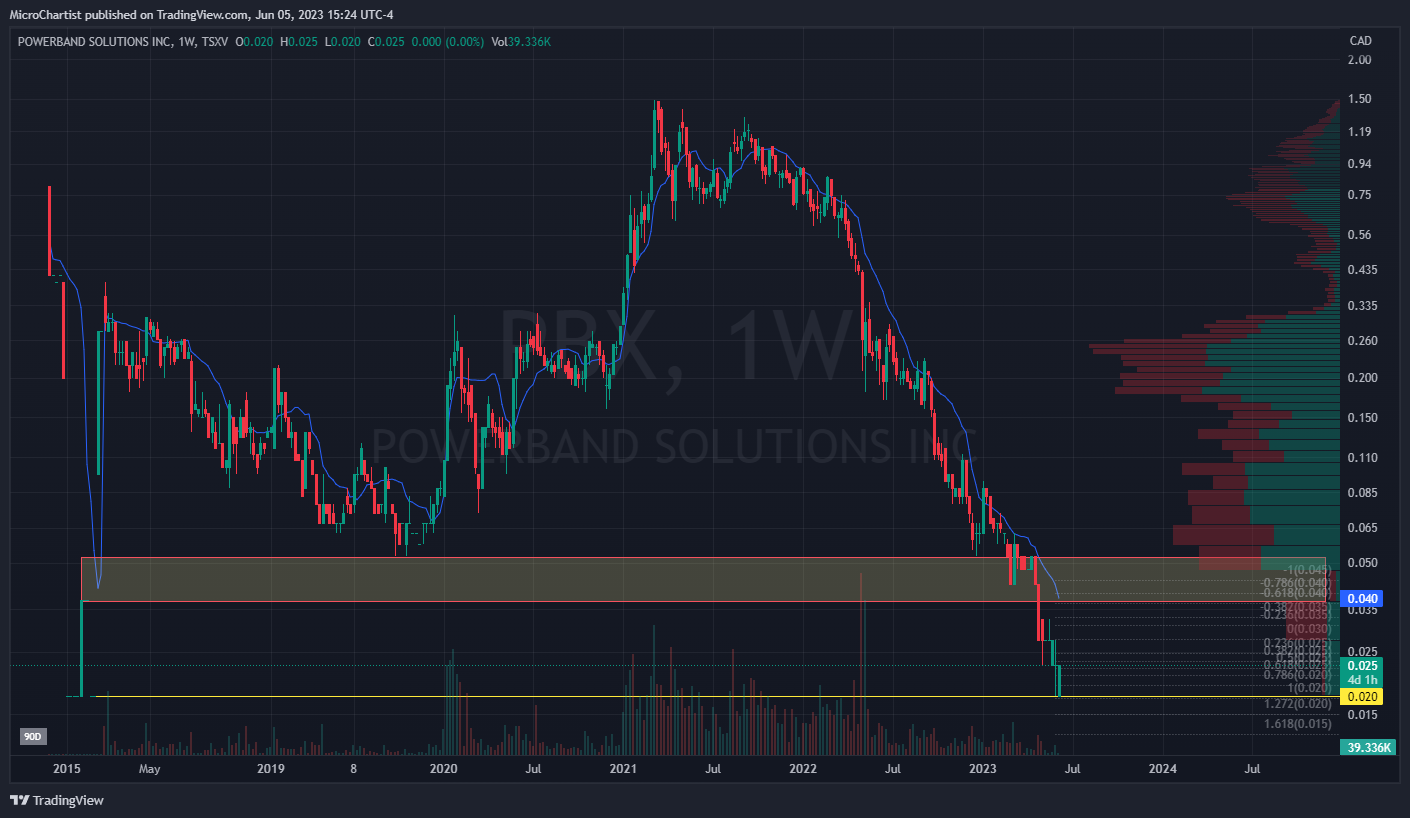The image size is (1410, 818).
Task: Click the 2019 time axis label
Action: point(271,769)
